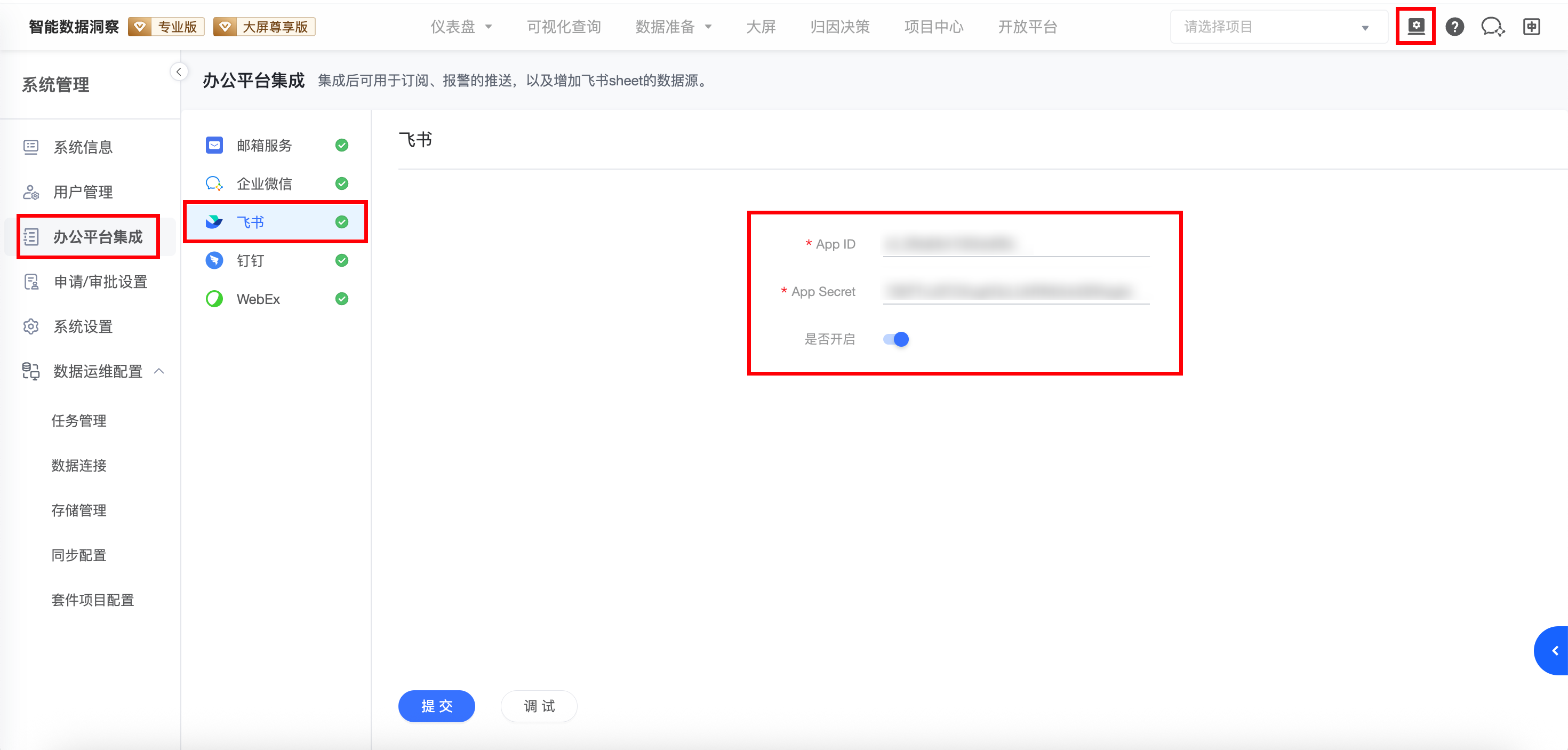This screenshot has width=1568, height=750.
Task: Select the WebEx integration icon
Action: click(214, 299)
